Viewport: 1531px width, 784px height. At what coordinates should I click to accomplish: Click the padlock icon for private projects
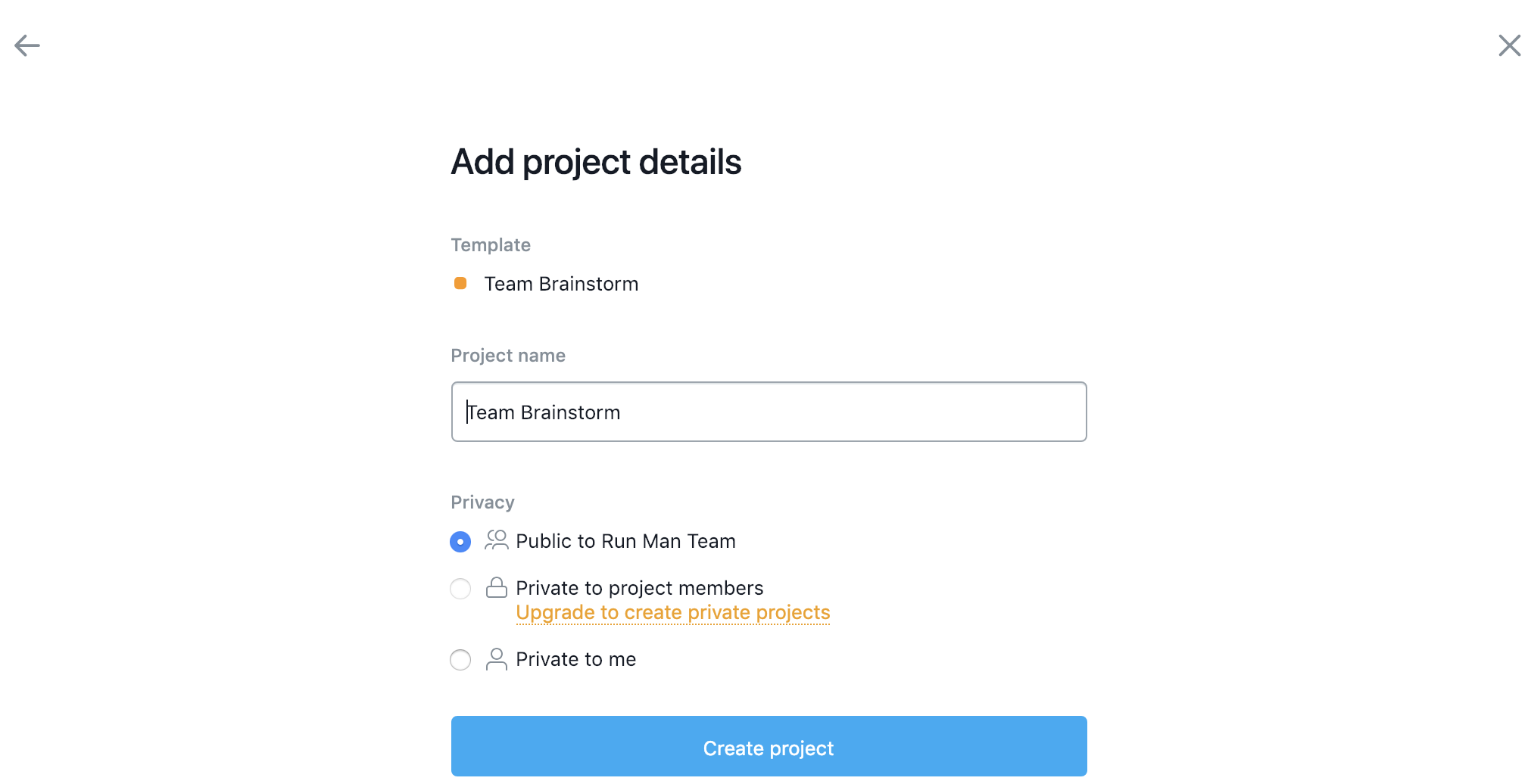coord(497,587)
